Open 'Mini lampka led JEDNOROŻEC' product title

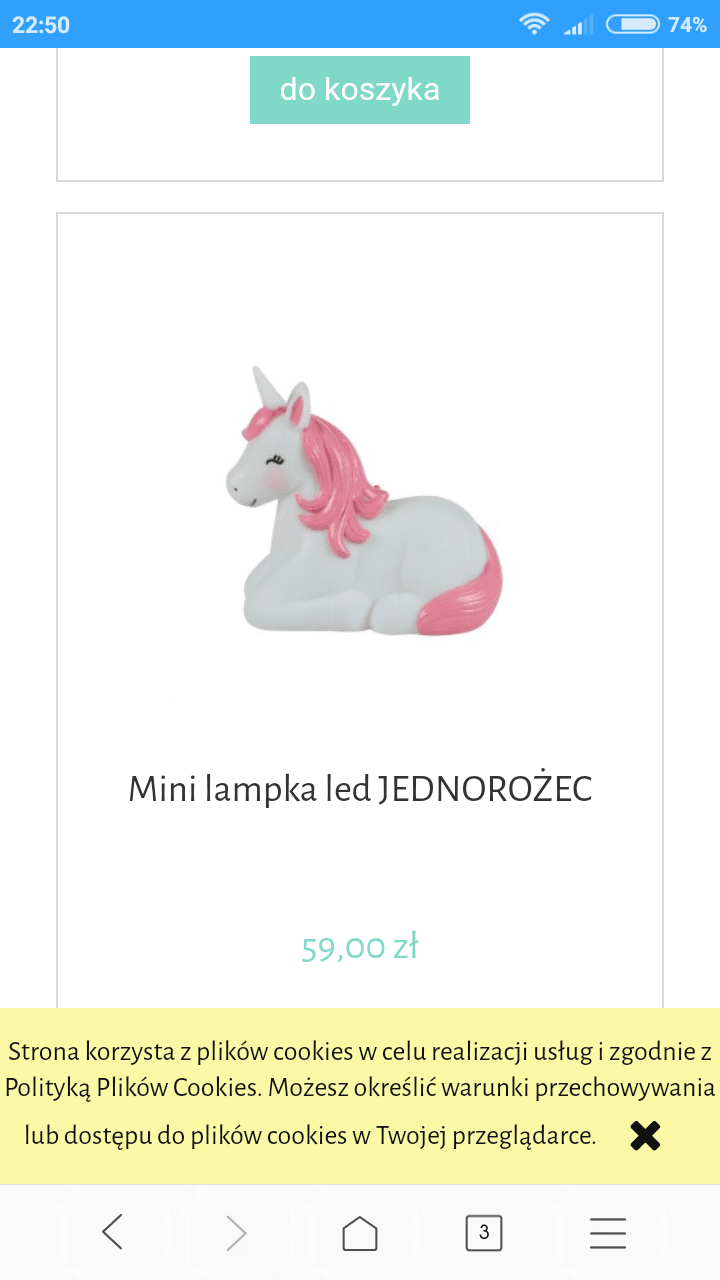[360, 789]
